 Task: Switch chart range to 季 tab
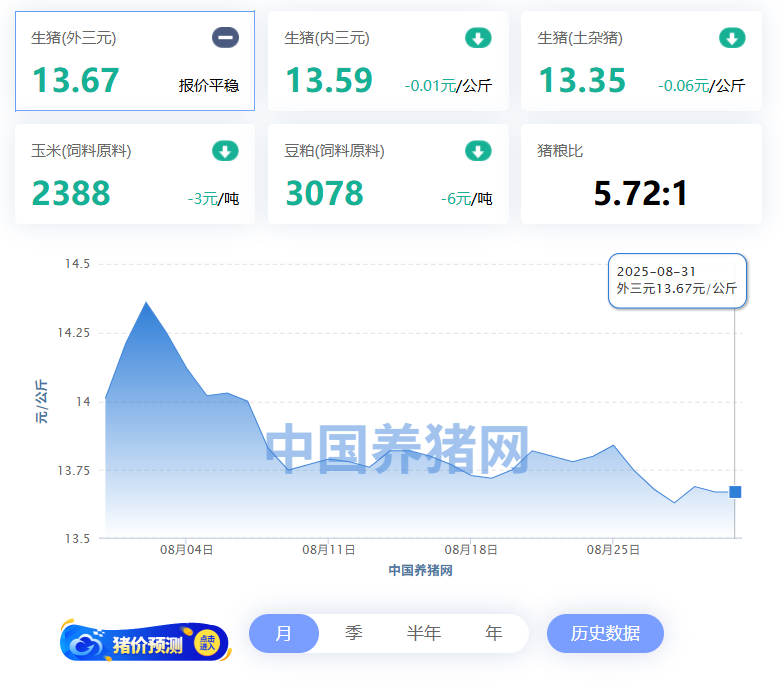pyautogui.click(x=354, y=633)
